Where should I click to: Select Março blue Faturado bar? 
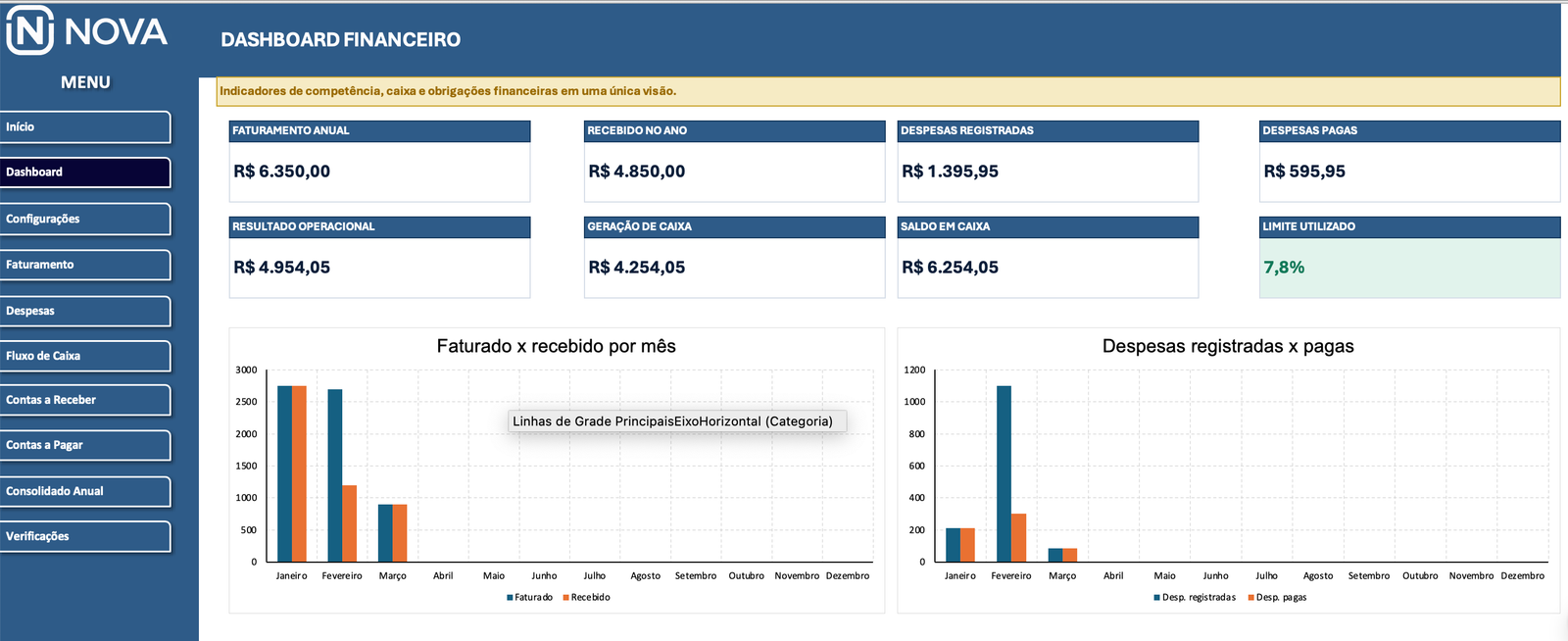click(x=385, y=533)
